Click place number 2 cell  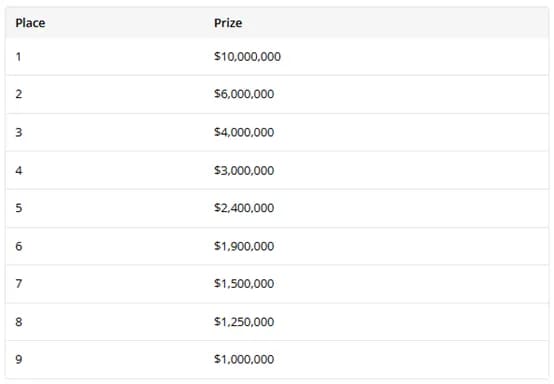pyautogui.click(x=19, y=94)
